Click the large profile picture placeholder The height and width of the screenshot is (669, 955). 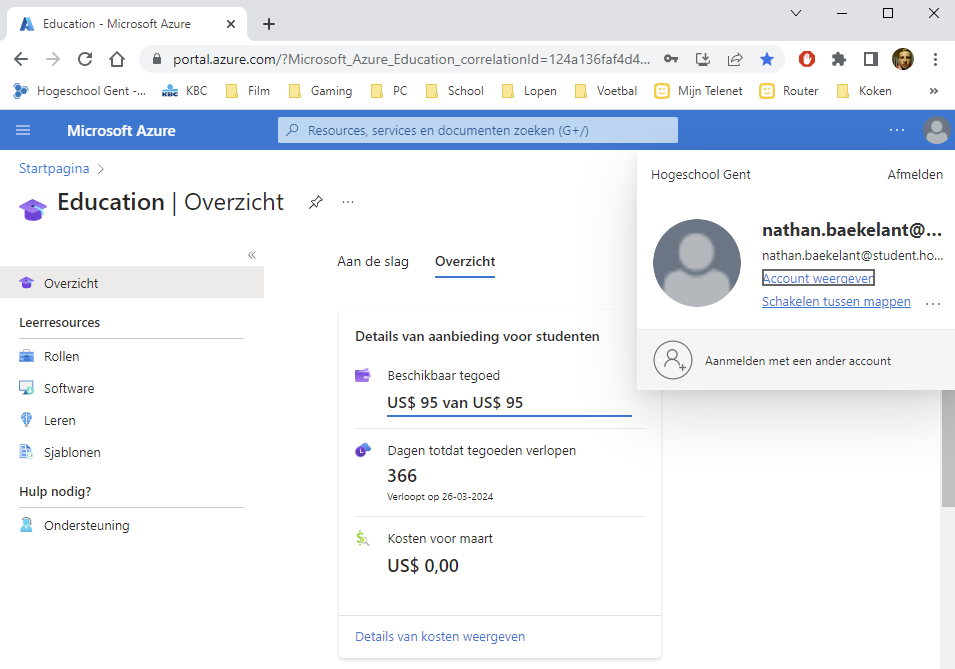(x=697, y=263)
